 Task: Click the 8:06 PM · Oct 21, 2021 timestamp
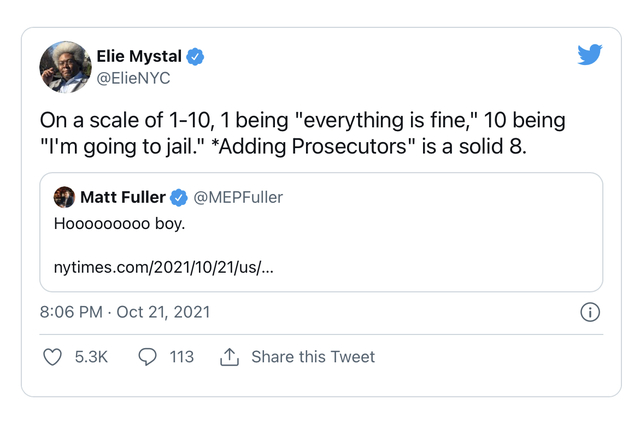coord(125,312)
